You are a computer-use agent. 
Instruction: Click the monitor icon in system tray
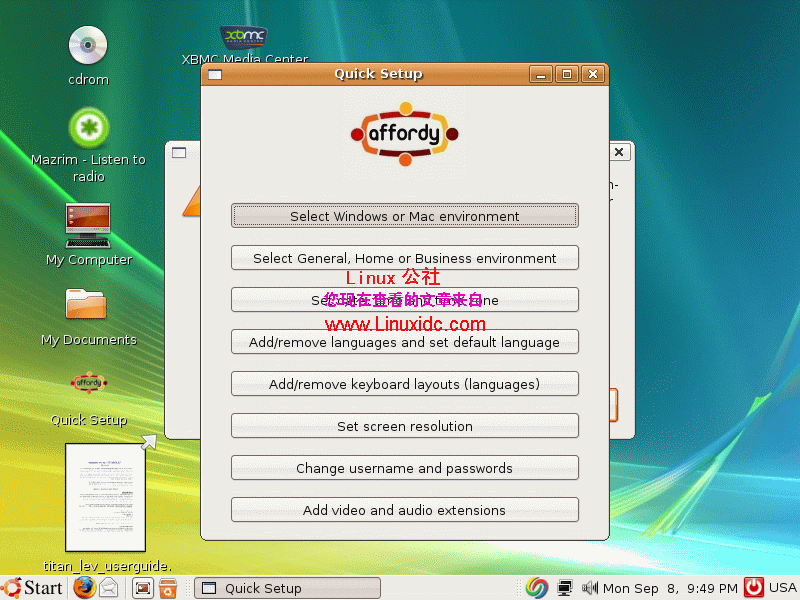(x=562, y=588)
